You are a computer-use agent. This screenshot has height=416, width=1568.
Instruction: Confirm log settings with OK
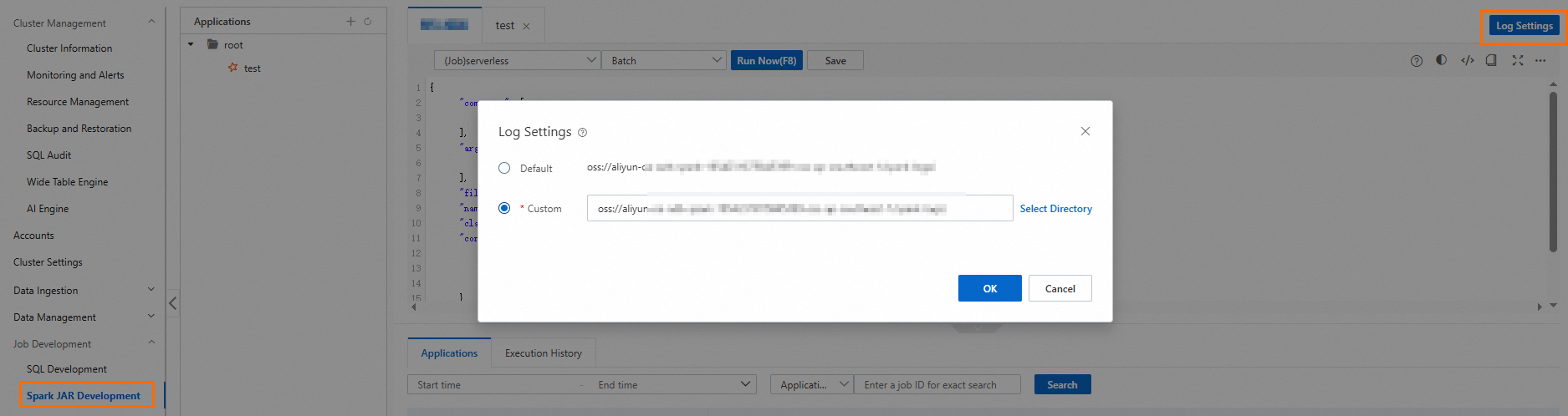tap(989, 288)
